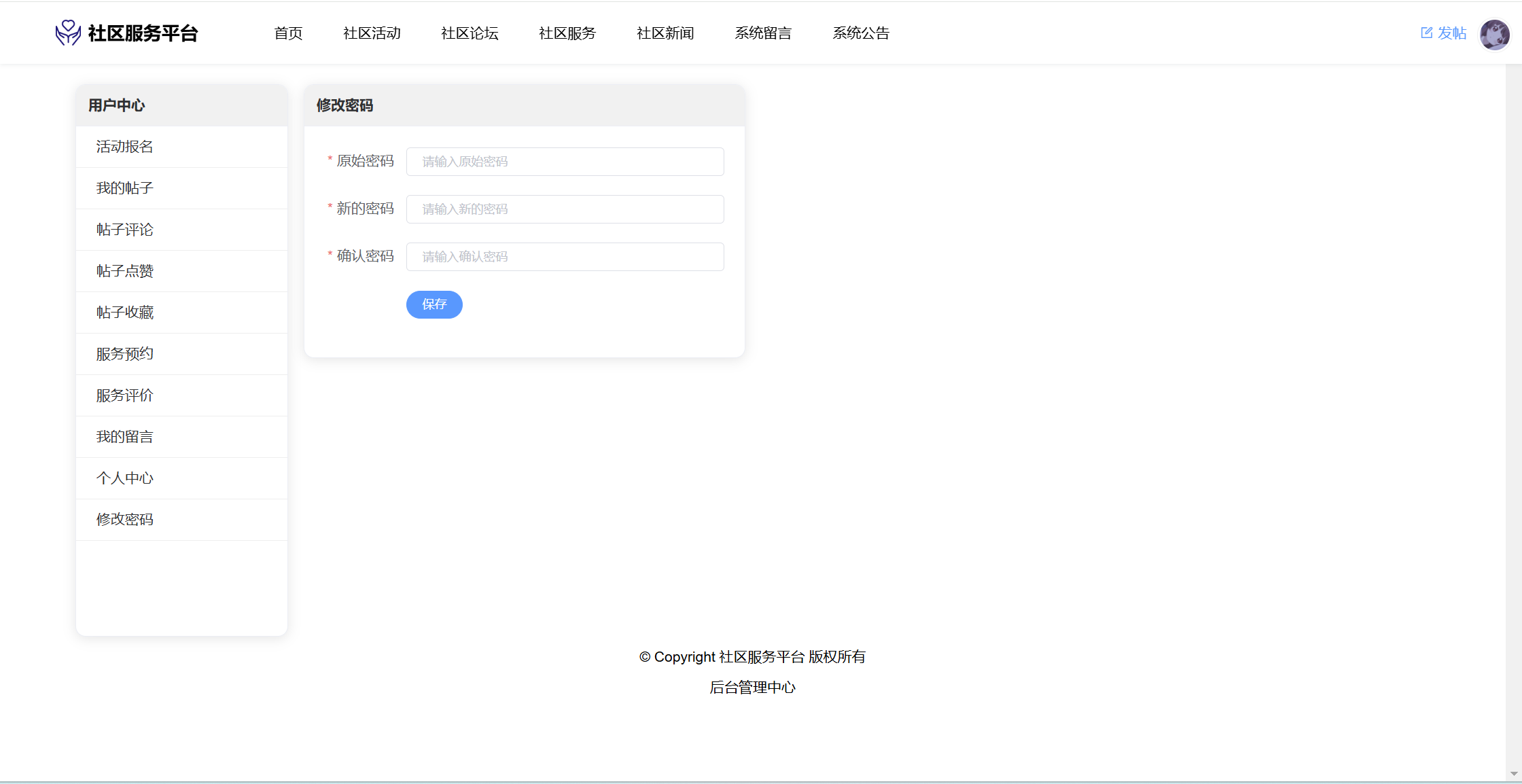Viewport: 1522px width, 784px height.
Task: Open 帖子收藏 in sidebar
Action: tap(125, 313)
